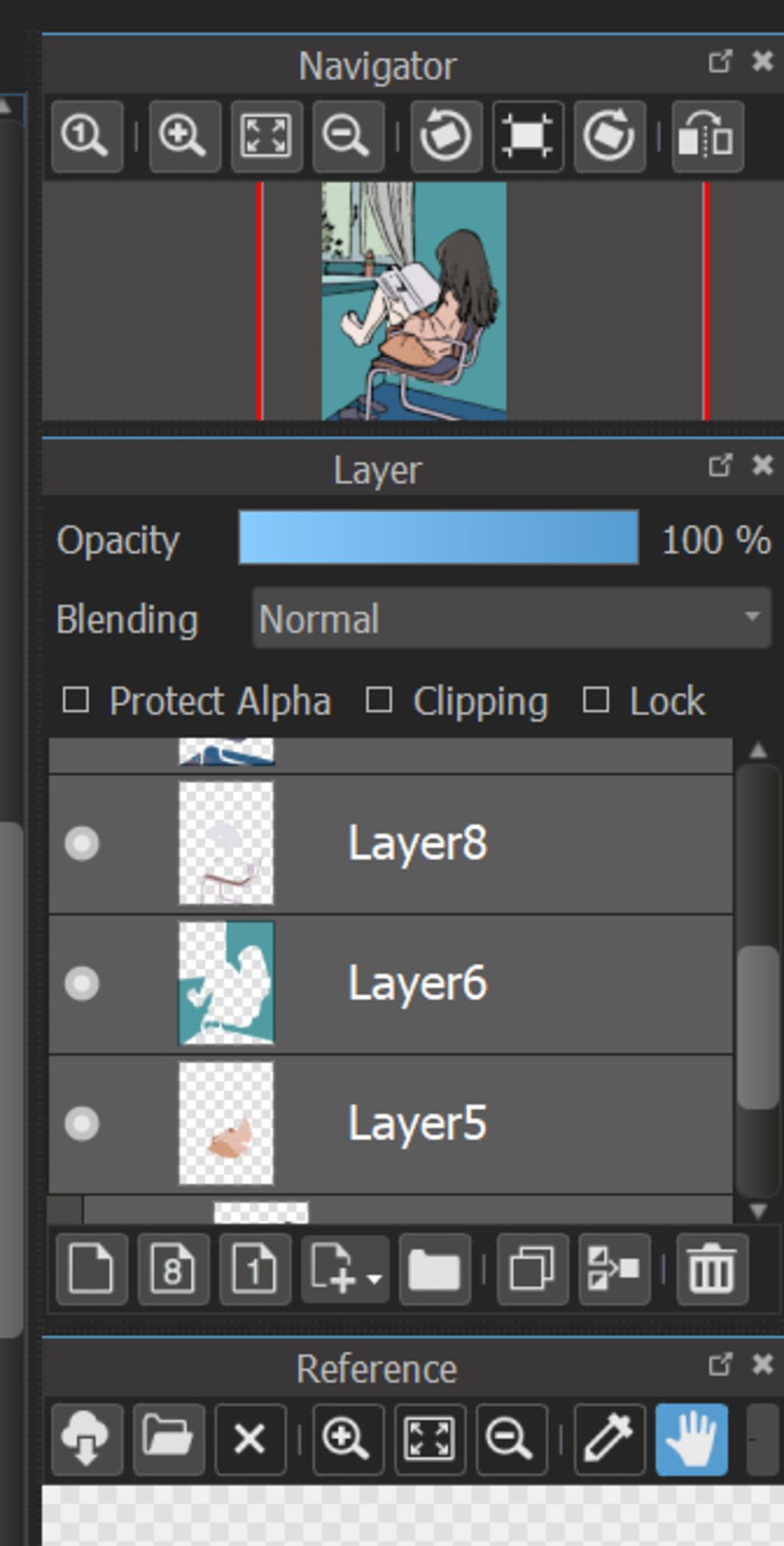Select Layer5 in the layer list
Viewport: 784px width, 1546px height.
click(417, 1124)
